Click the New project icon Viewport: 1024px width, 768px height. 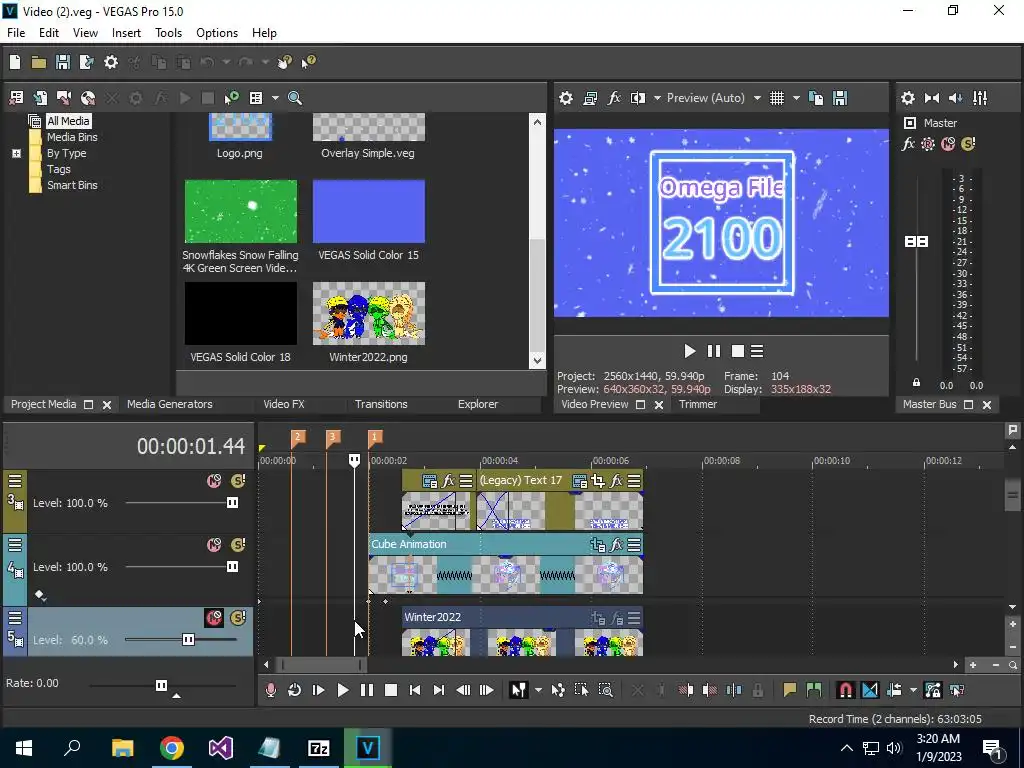[15, 62]
